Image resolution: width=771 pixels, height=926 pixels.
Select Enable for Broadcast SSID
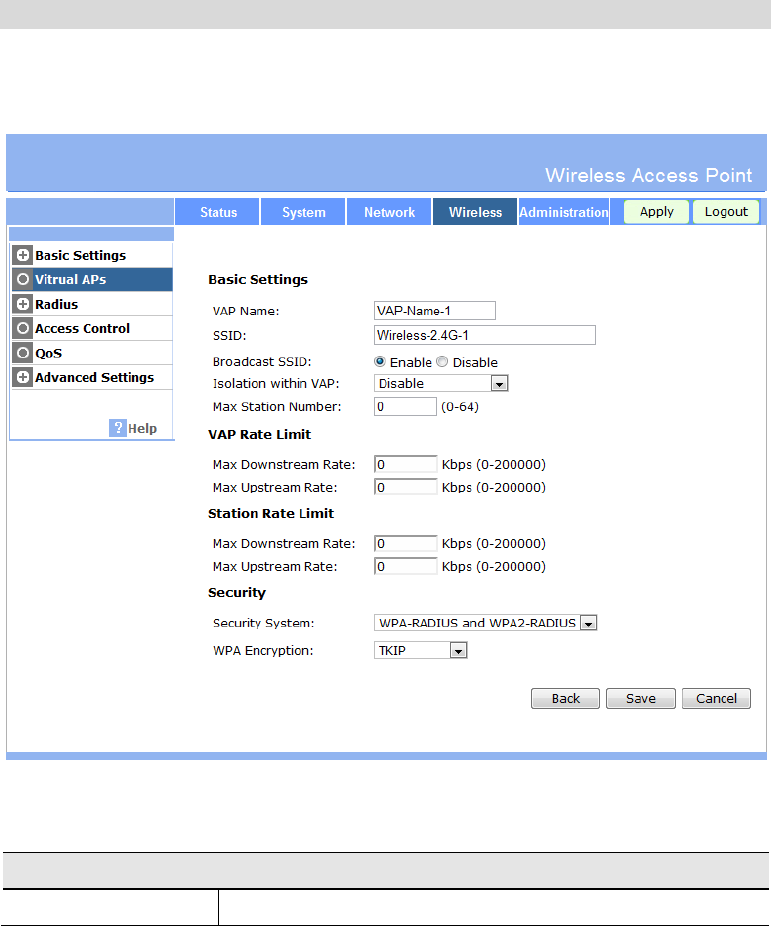coord(380,361)
